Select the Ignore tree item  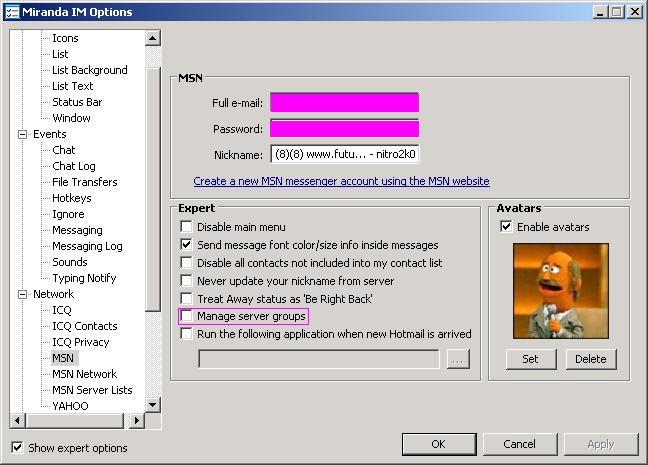(68, 214)
